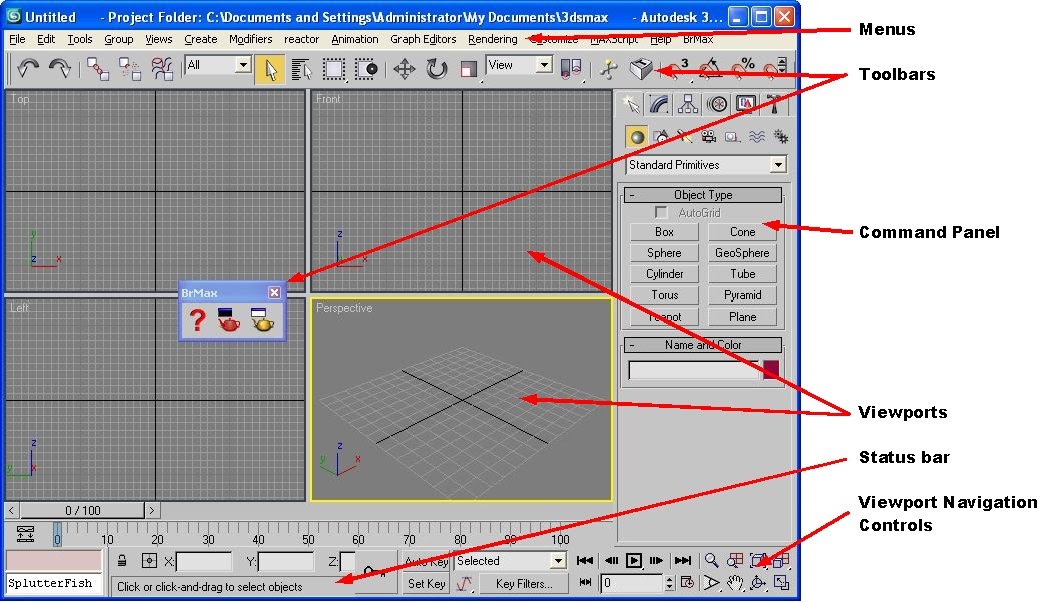This screenshot has width=1040, height=602.
Task: Toggle Window/Crossing selection mode
Action: click(366, 69)
